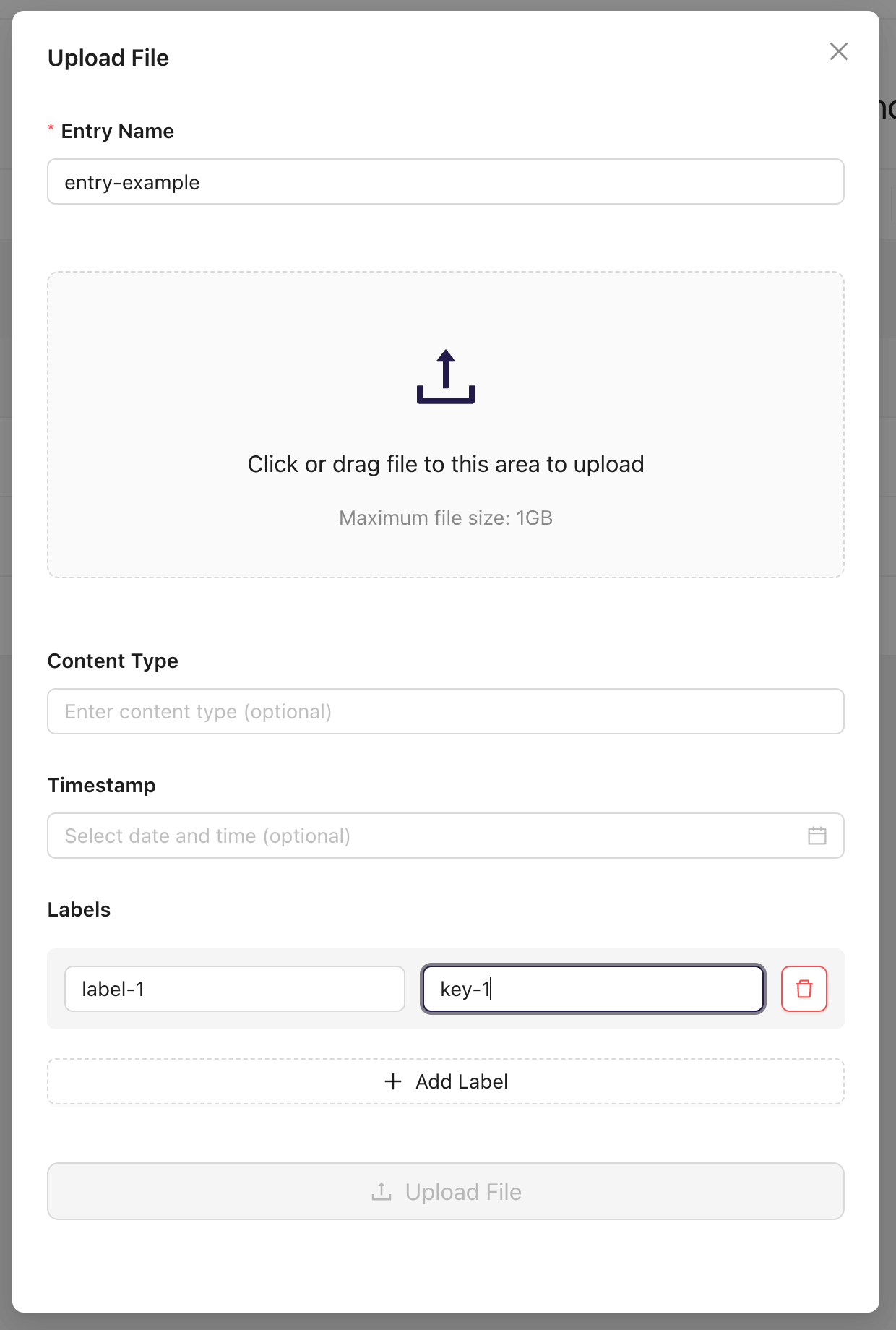
Task: Click the upload icon inside Upload File button
Action: point(381,1191)
